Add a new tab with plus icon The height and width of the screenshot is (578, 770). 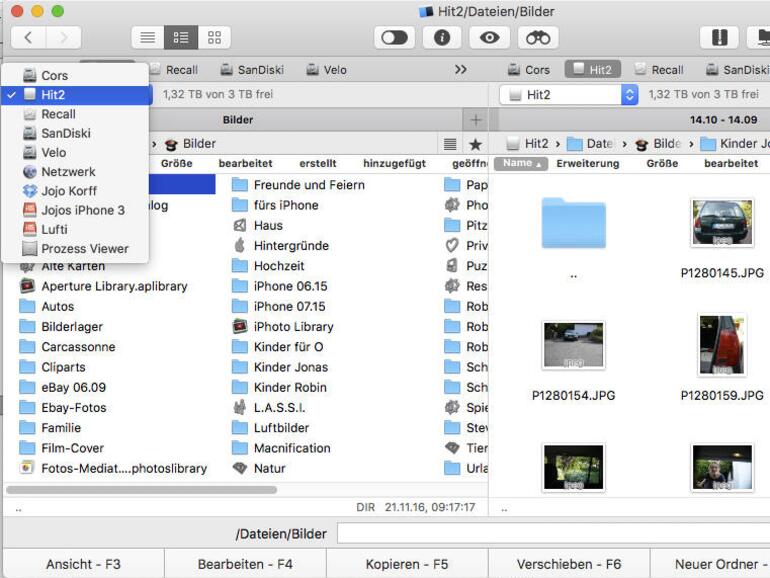coord(475,120)
